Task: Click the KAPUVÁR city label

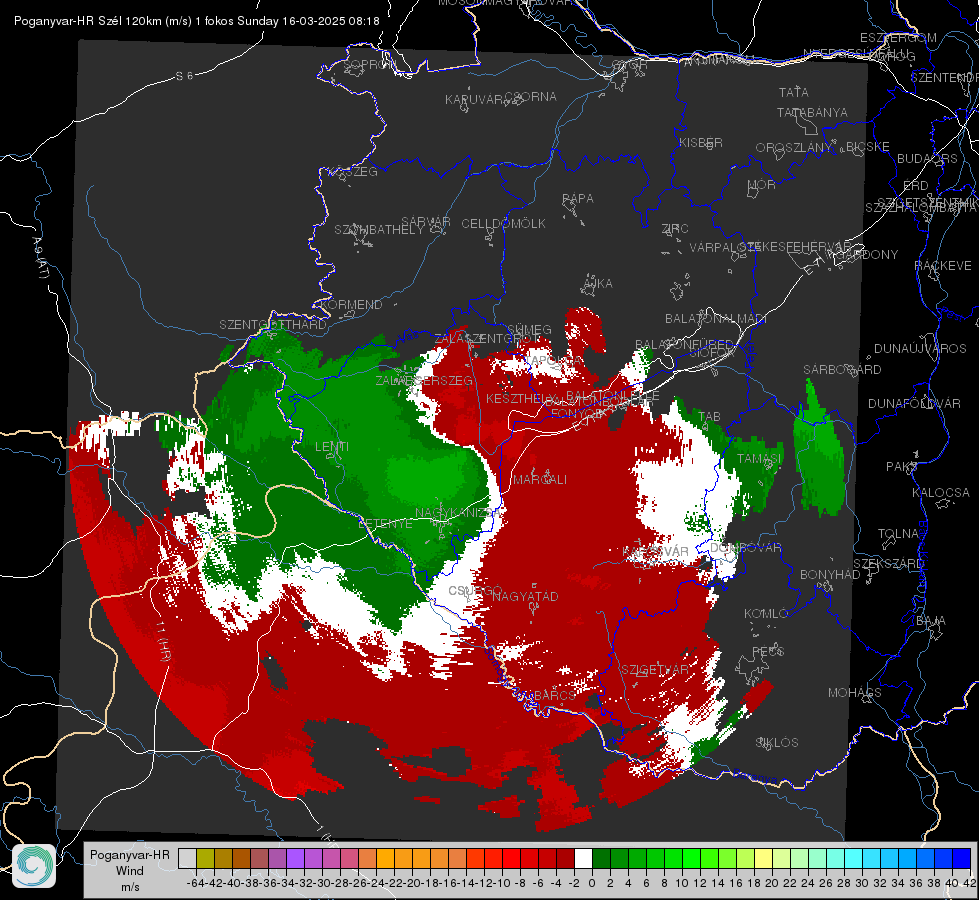Action: 475,99
